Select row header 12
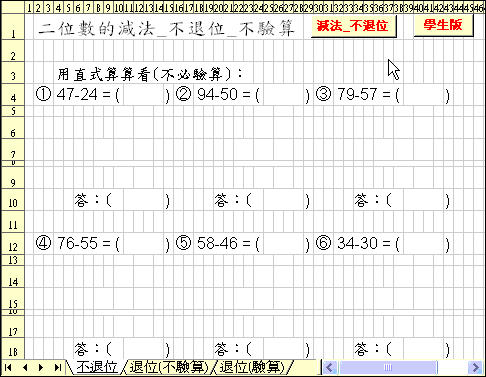Image resolution: width=486 pixels, height=377 pixels. tap(13, 244)
